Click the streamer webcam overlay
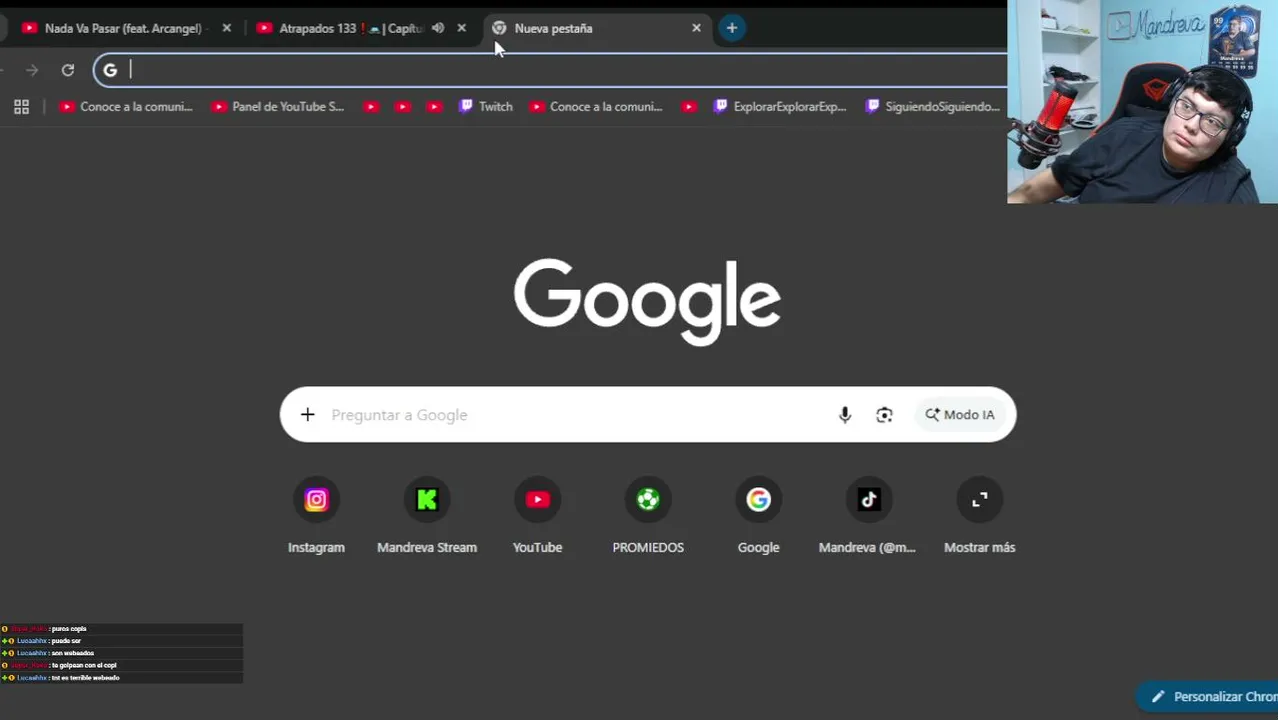Screen dimensions: 1278x720 [1142, 102]
